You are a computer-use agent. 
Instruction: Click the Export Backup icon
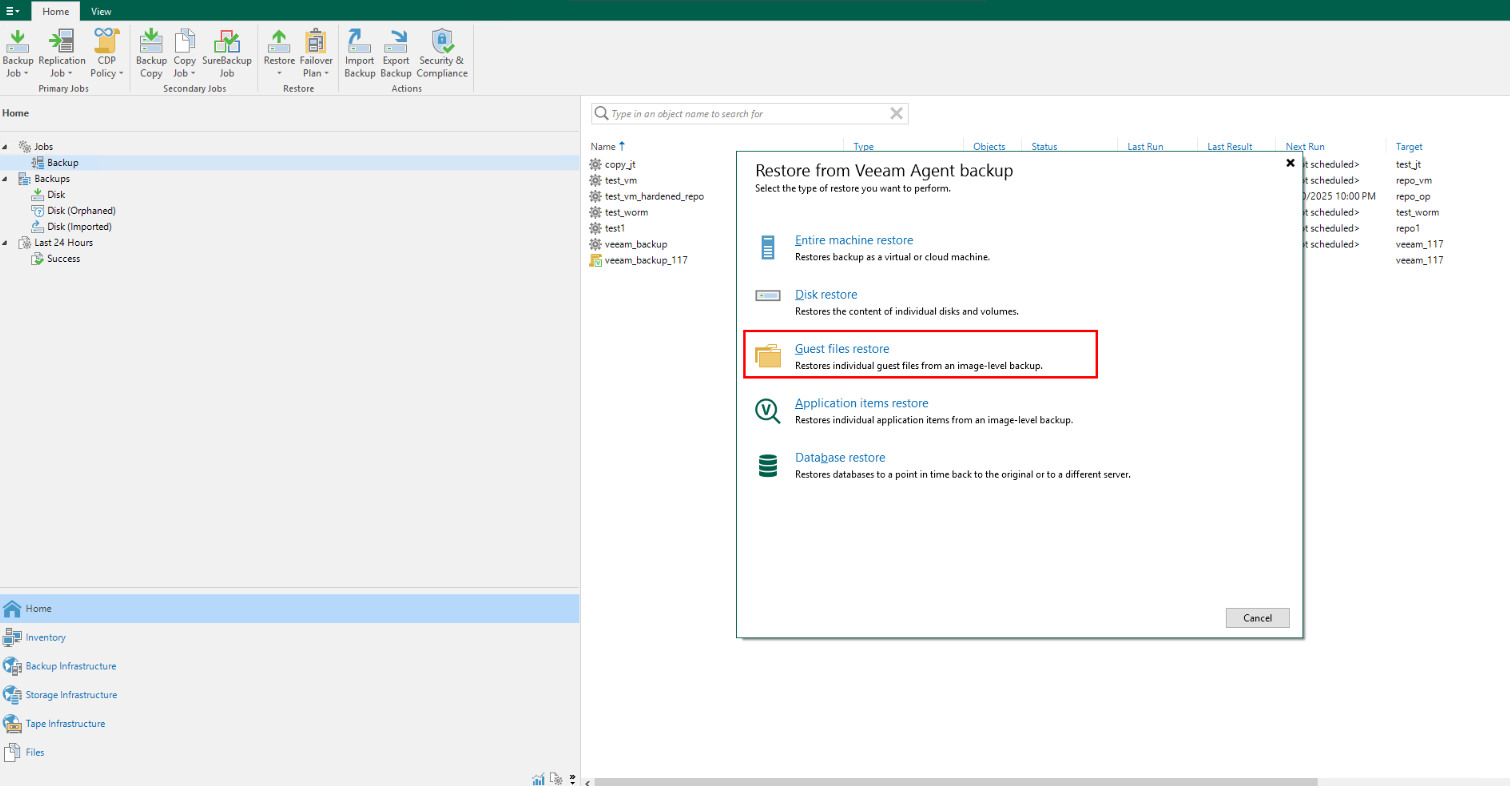(x=396, y=52)
